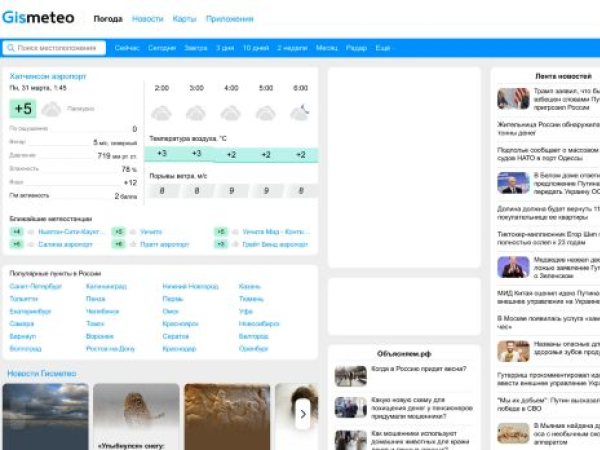Open the Новости Гисметео heading link

42,373
